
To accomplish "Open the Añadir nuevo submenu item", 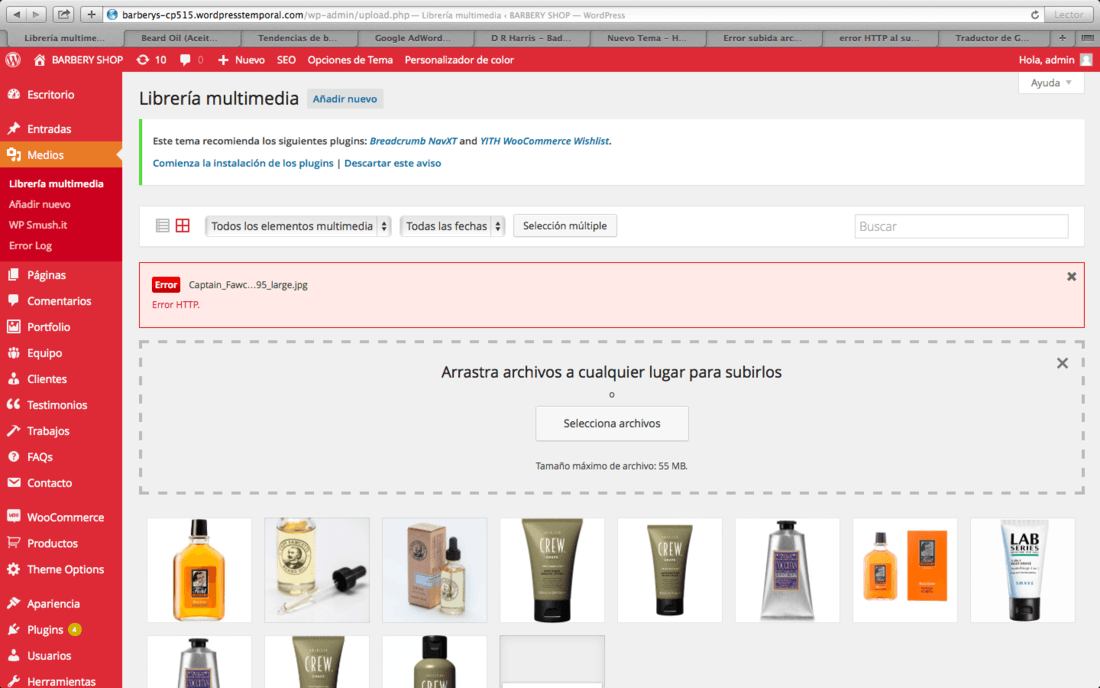I will click(x=39, y=204).
